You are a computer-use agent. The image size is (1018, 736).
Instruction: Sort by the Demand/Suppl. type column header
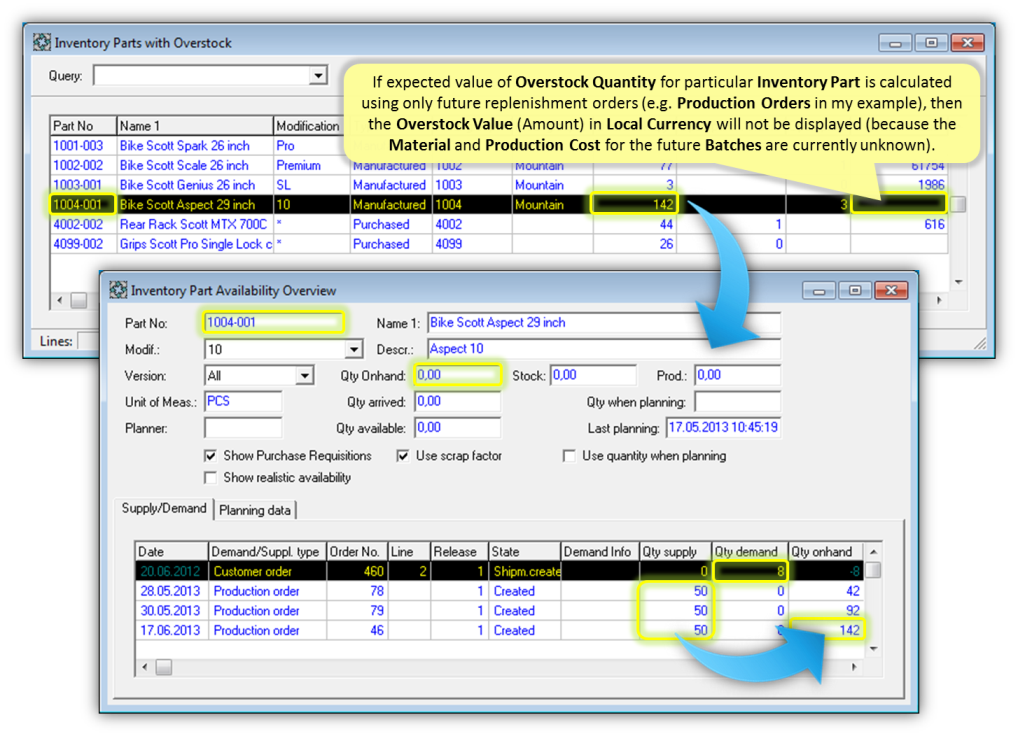[267, 552]
